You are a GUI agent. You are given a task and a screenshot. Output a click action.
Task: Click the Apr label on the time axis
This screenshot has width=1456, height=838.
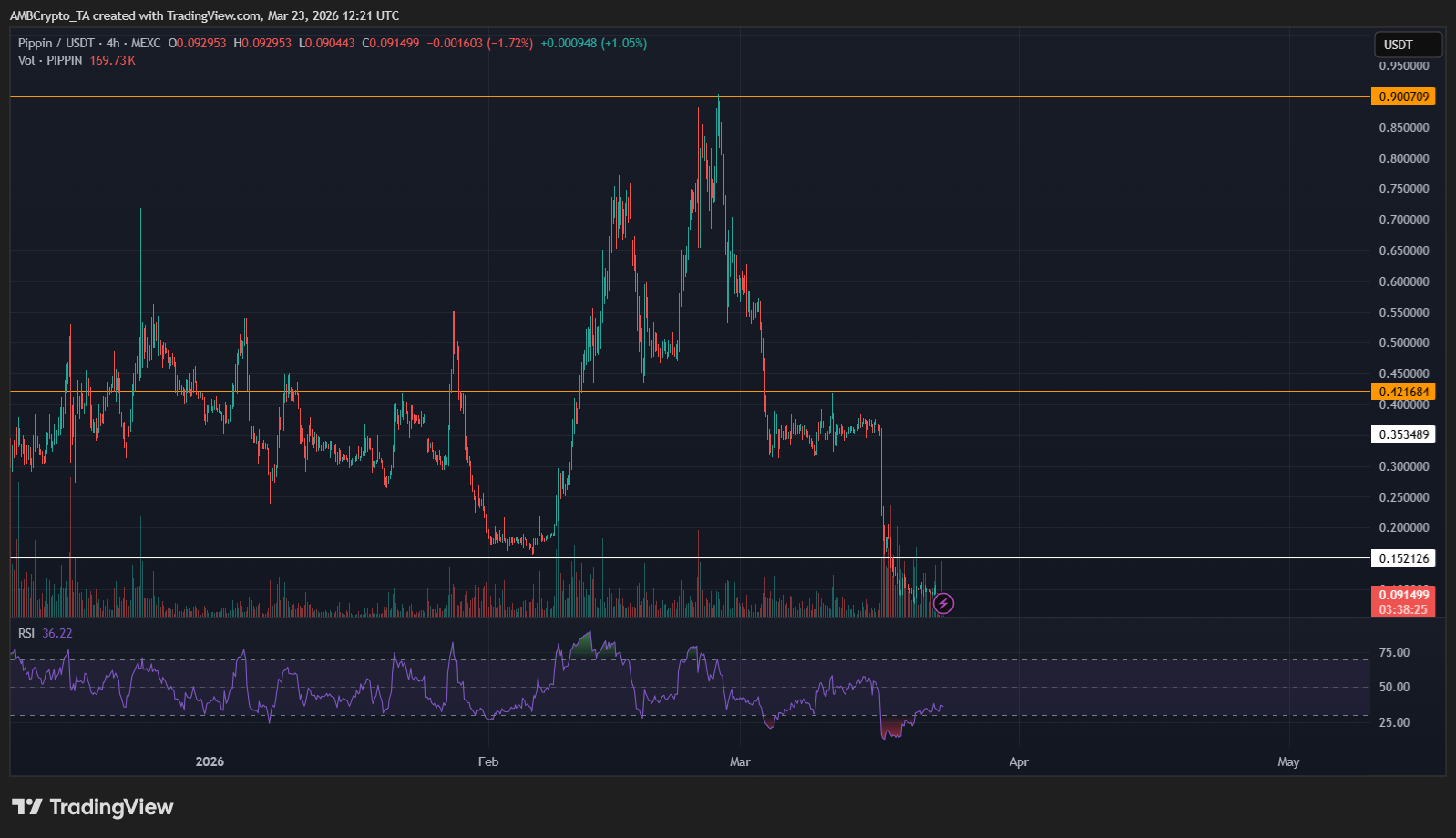coord(1019,761)
